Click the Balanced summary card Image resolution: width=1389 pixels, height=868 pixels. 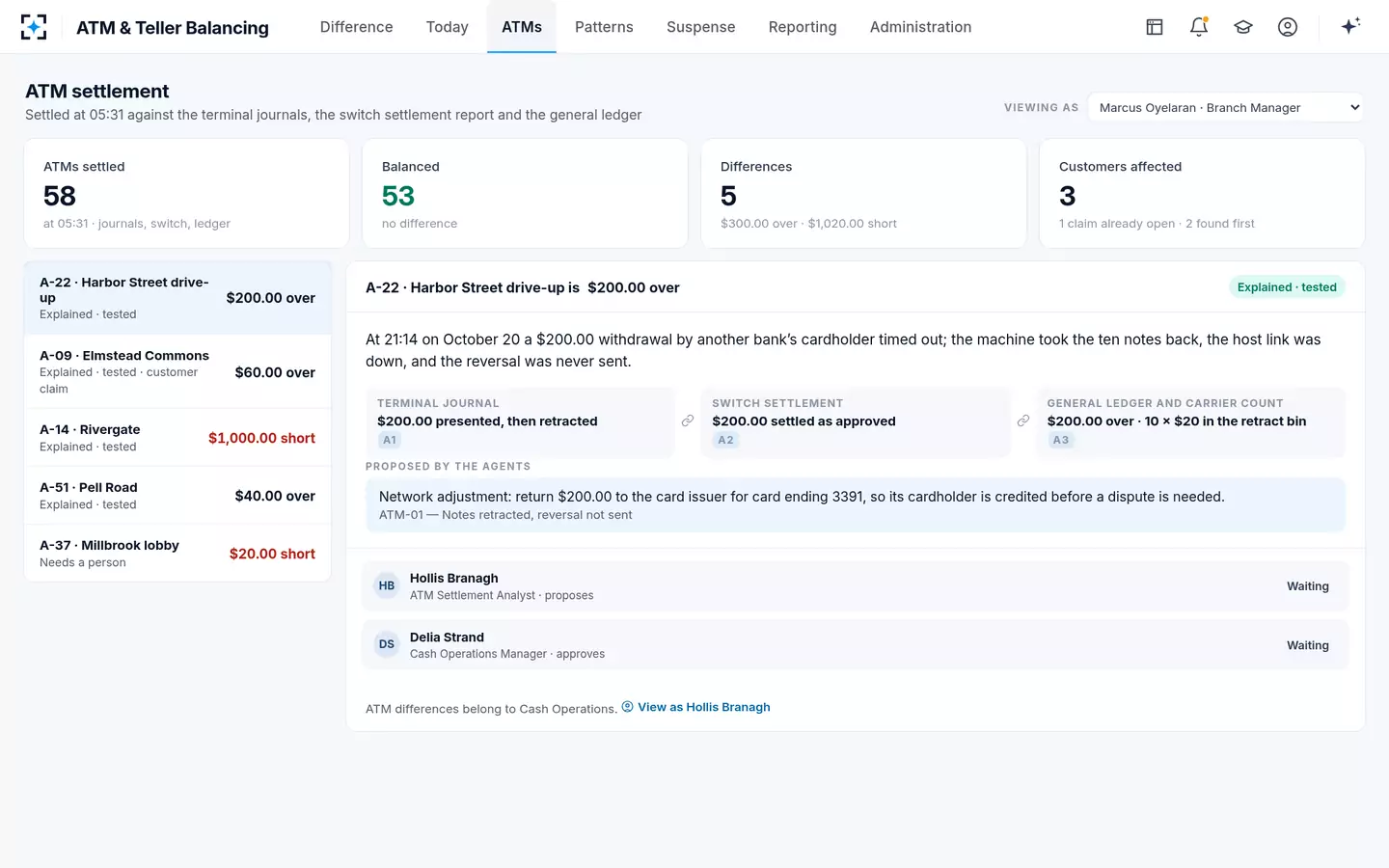pyautogui.click(x=525, y=194)
